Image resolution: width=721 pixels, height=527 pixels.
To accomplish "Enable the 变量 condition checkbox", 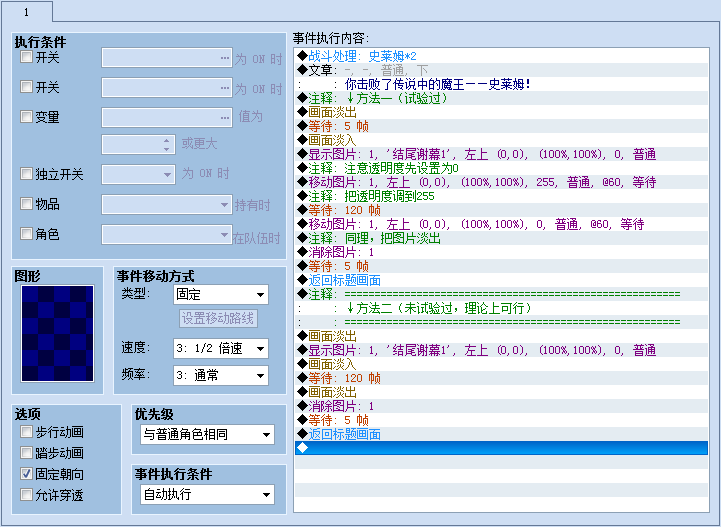I will (26, 116).
